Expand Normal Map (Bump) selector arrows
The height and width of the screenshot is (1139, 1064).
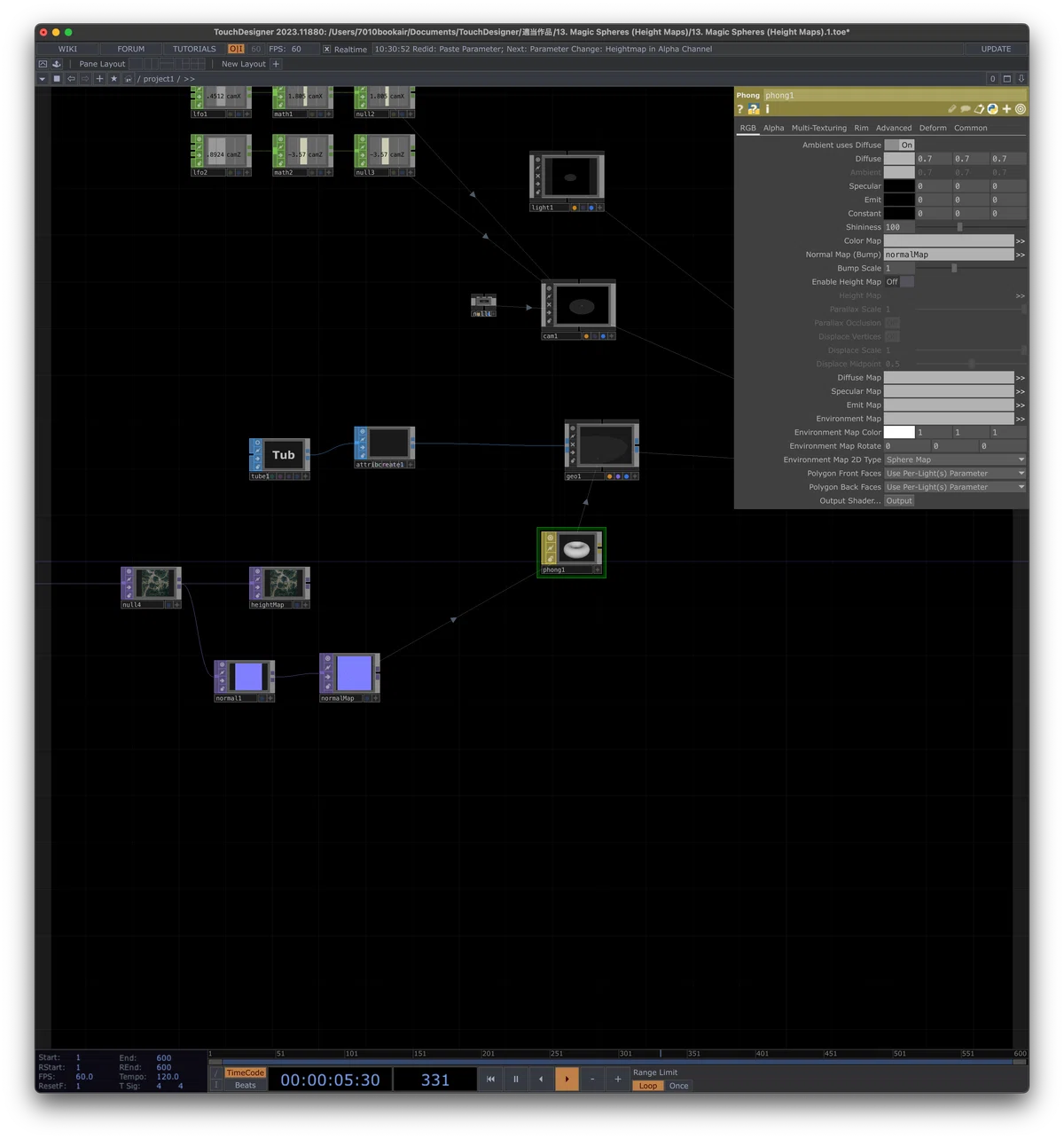pos(1021,255)
